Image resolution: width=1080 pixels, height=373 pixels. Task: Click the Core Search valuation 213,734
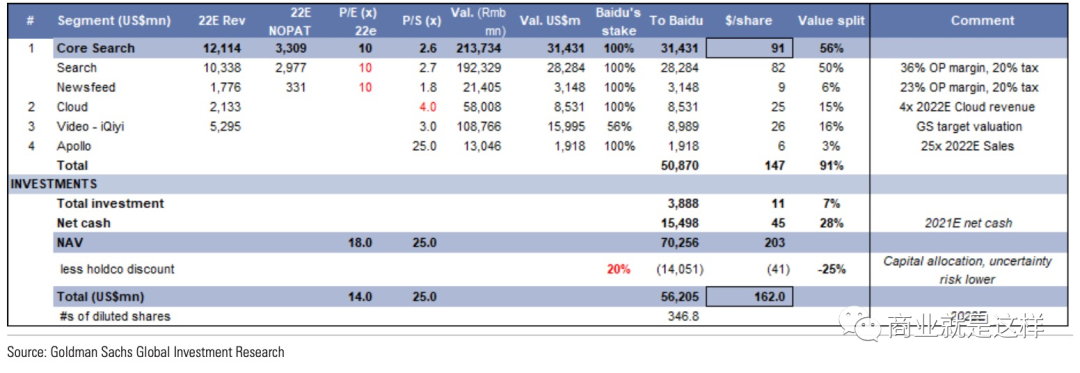[x=479, y=48]
